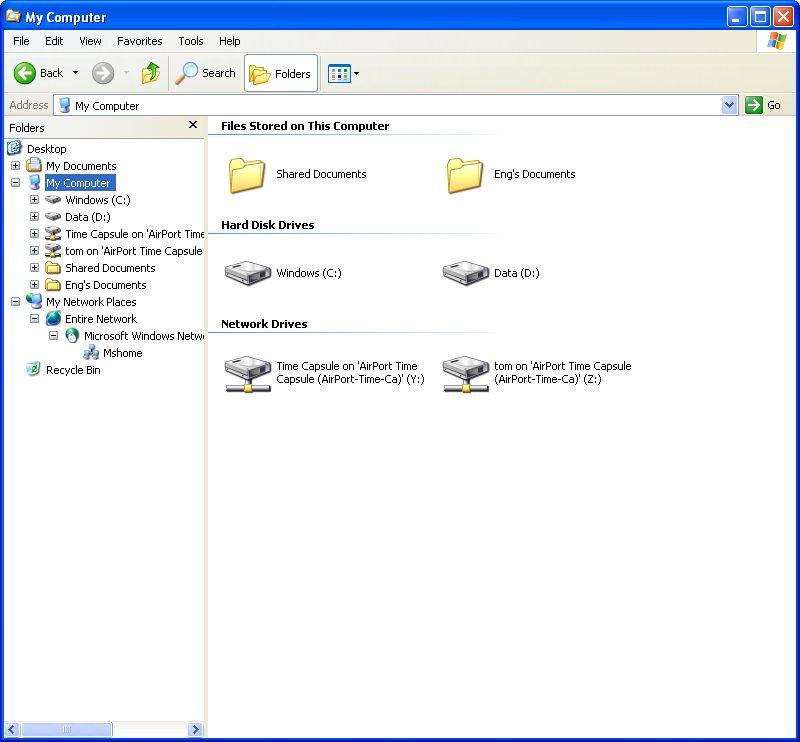This screenshot has height=742, width=800.
Task: Expand Windows (C:) in the folder tree
Action: 33,199
